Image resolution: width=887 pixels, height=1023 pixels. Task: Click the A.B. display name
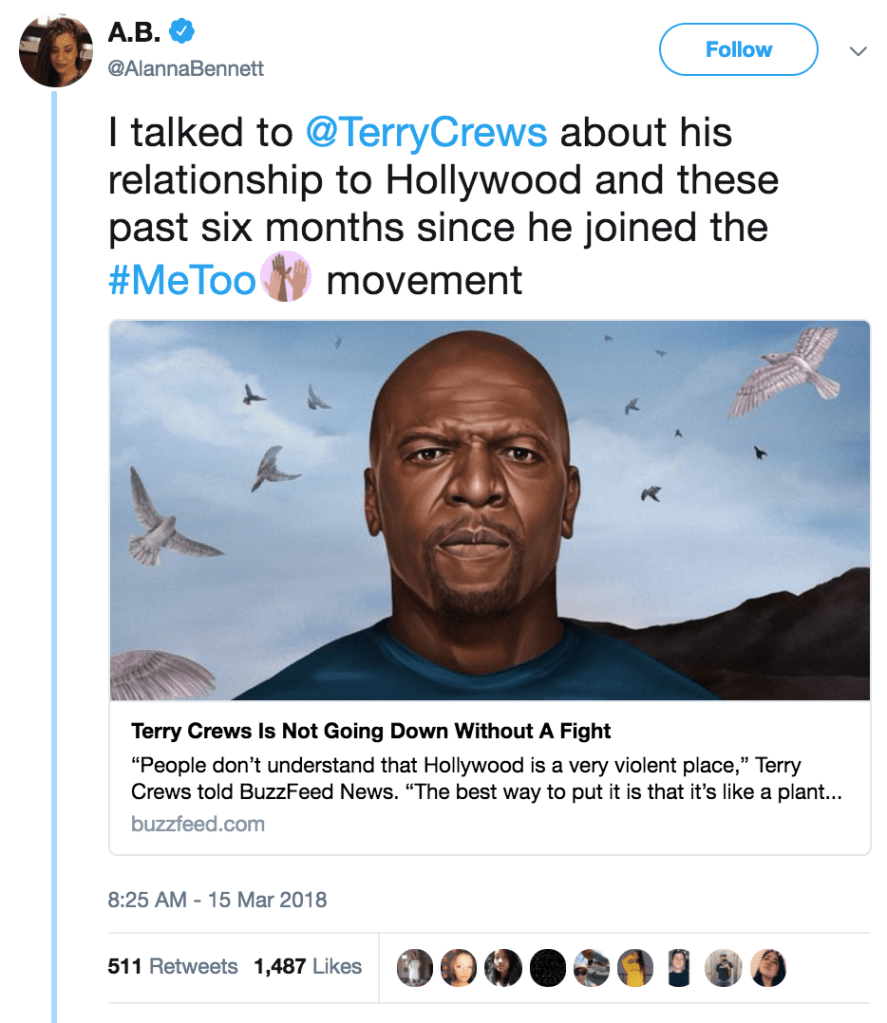(133, 32)
